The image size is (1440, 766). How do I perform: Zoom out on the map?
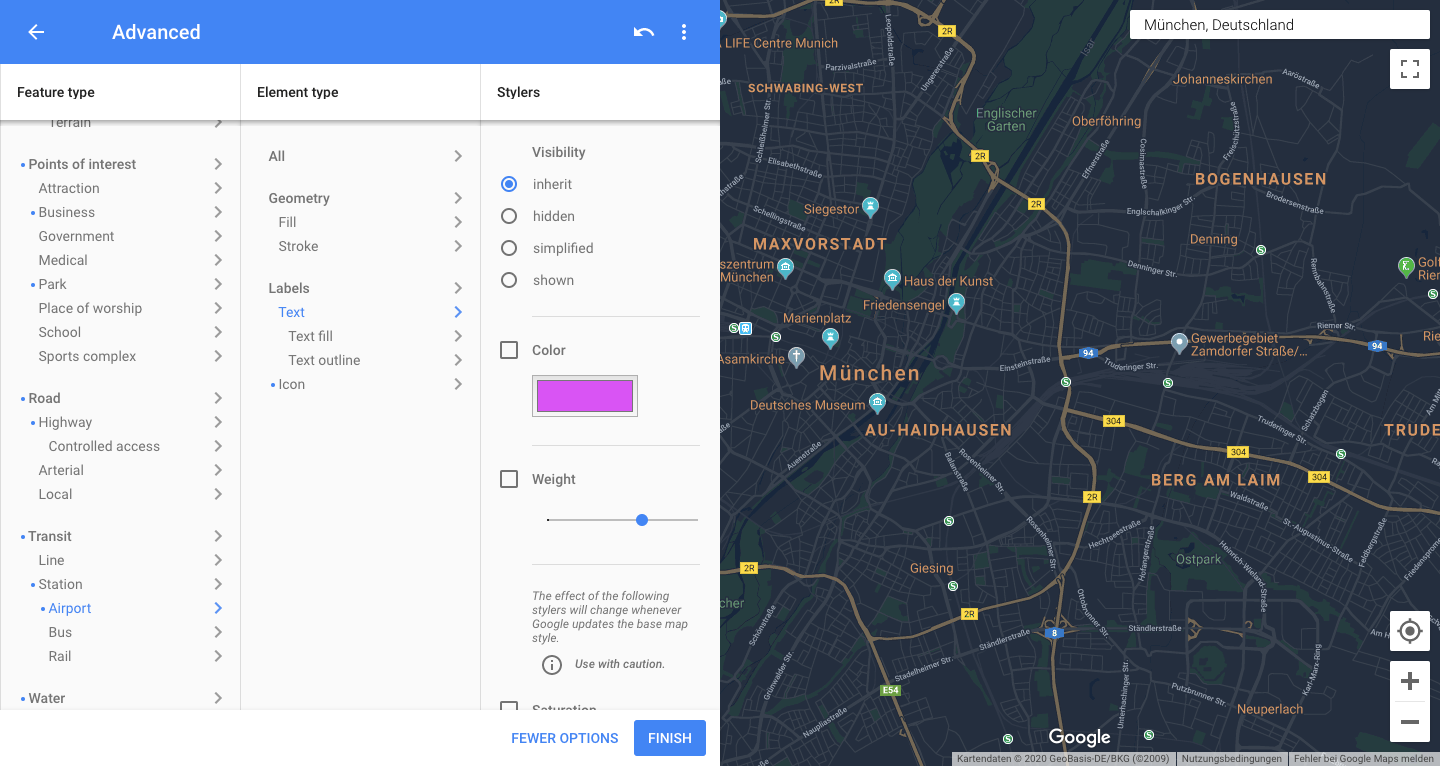coord(1410,722)
